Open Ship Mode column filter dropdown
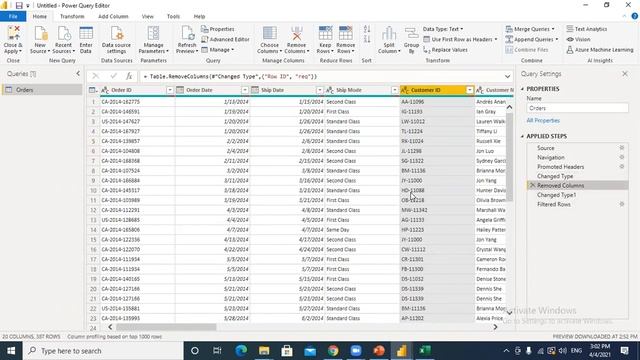Viewport: 640px width, 360px height. tap(395, 90)
